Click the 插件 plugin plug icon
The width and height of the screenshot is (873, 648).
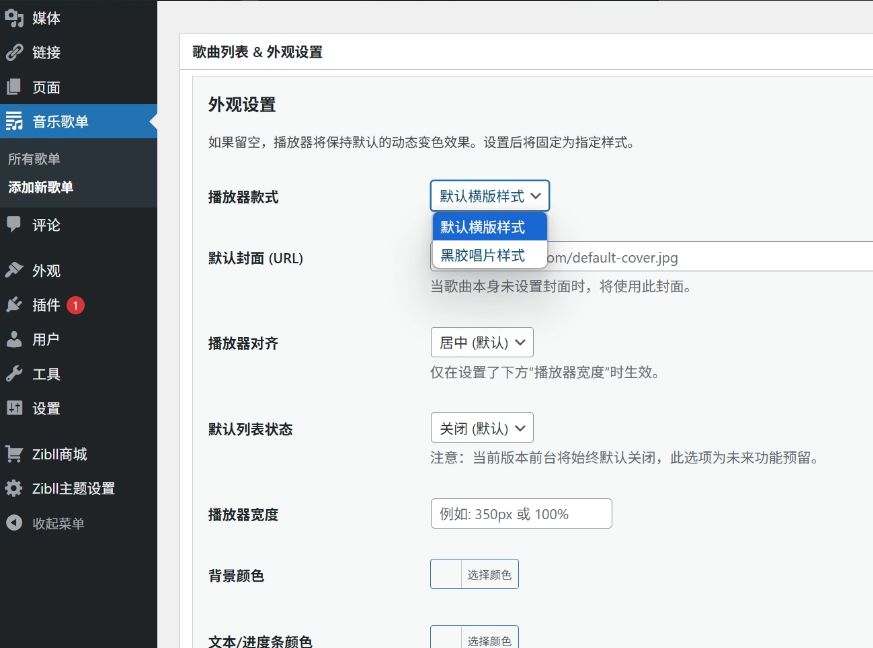[14, 305]
